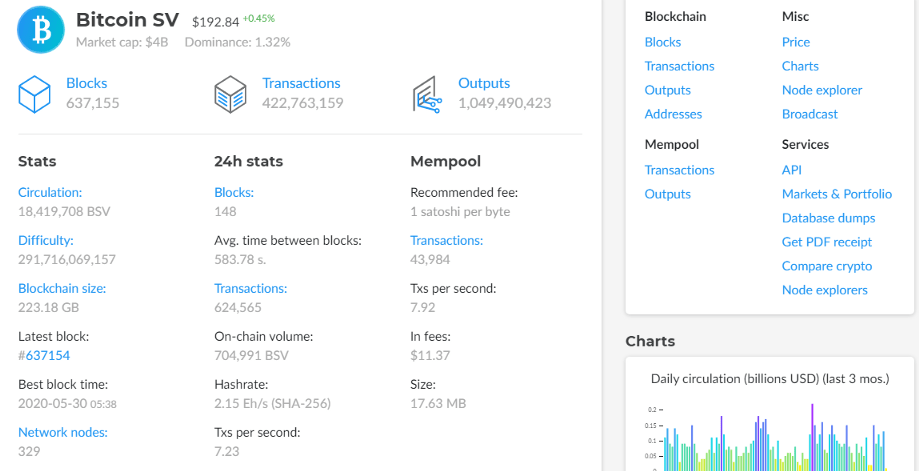Image resolution: width=919 pixels, height=471 pixels.
Task: Select Node explorer in Misc menu
Action: pos(822,90)
